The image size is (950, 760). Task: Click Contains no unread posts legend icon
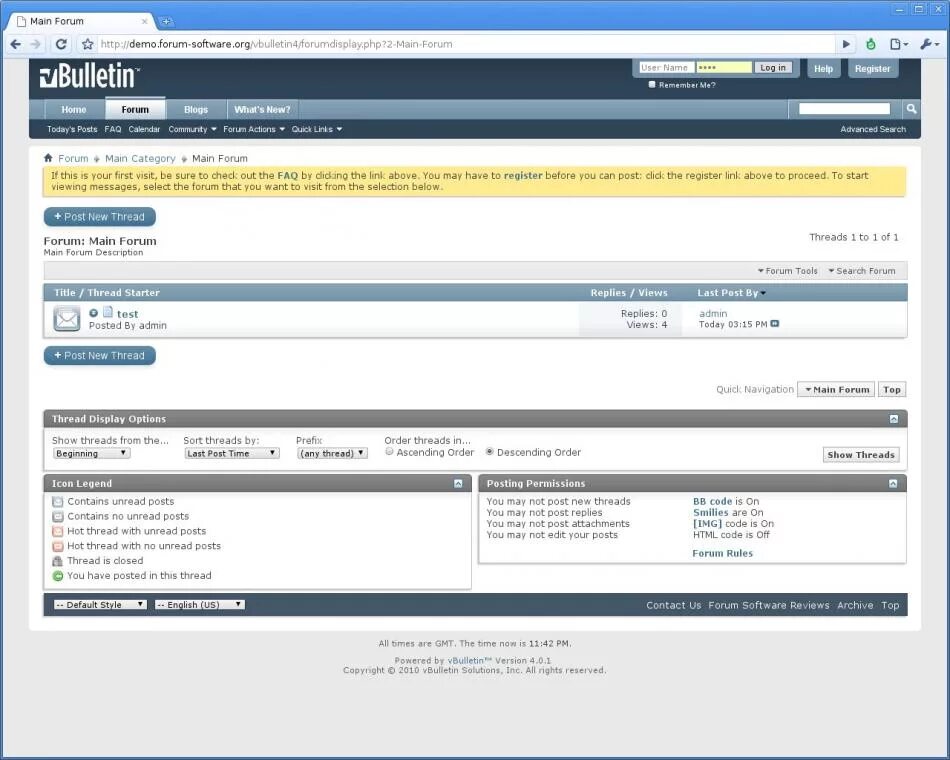point(58,516)
